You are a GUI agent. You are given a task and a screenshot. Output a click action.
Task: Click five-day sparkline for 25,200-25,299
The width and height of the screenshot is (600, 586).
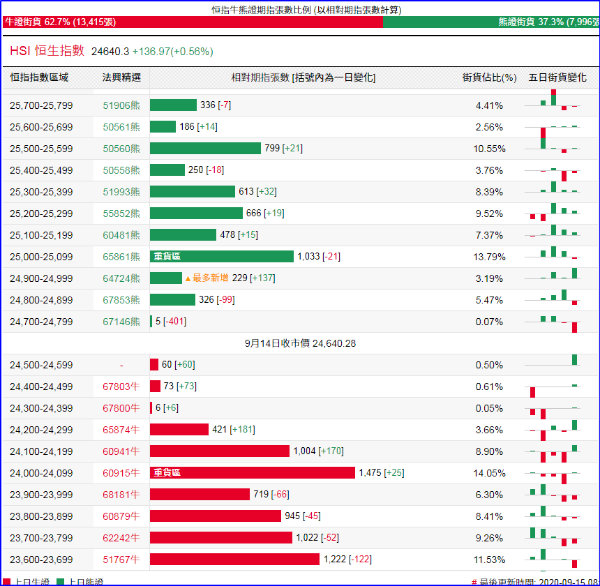(x=553, y=212)
